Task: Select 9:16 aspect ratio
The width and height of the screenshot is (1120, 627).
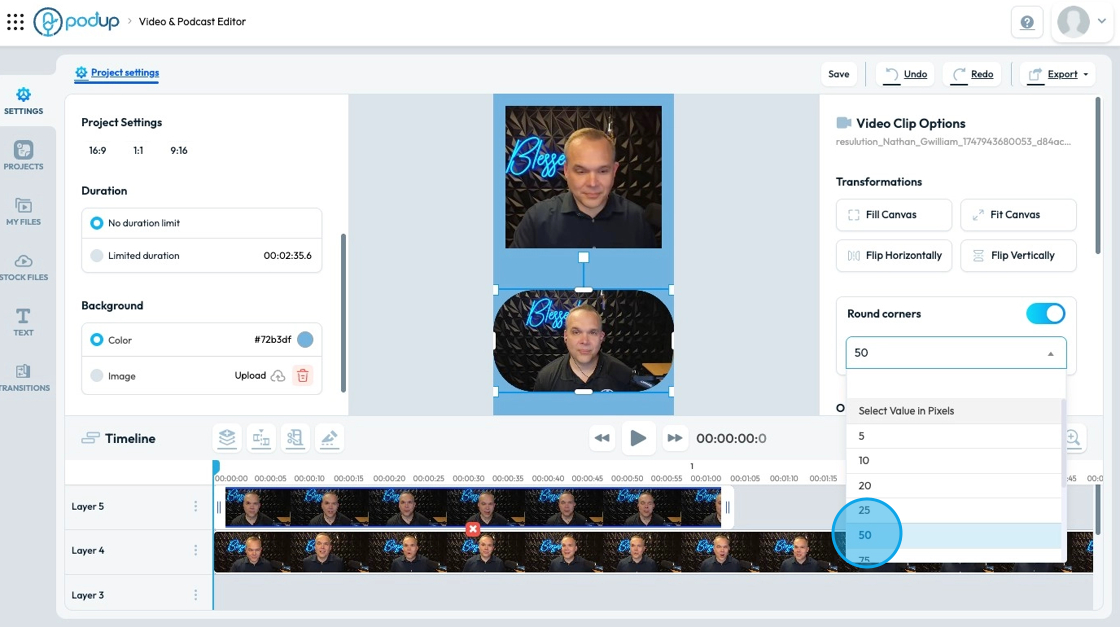Action: pos(179,151)
